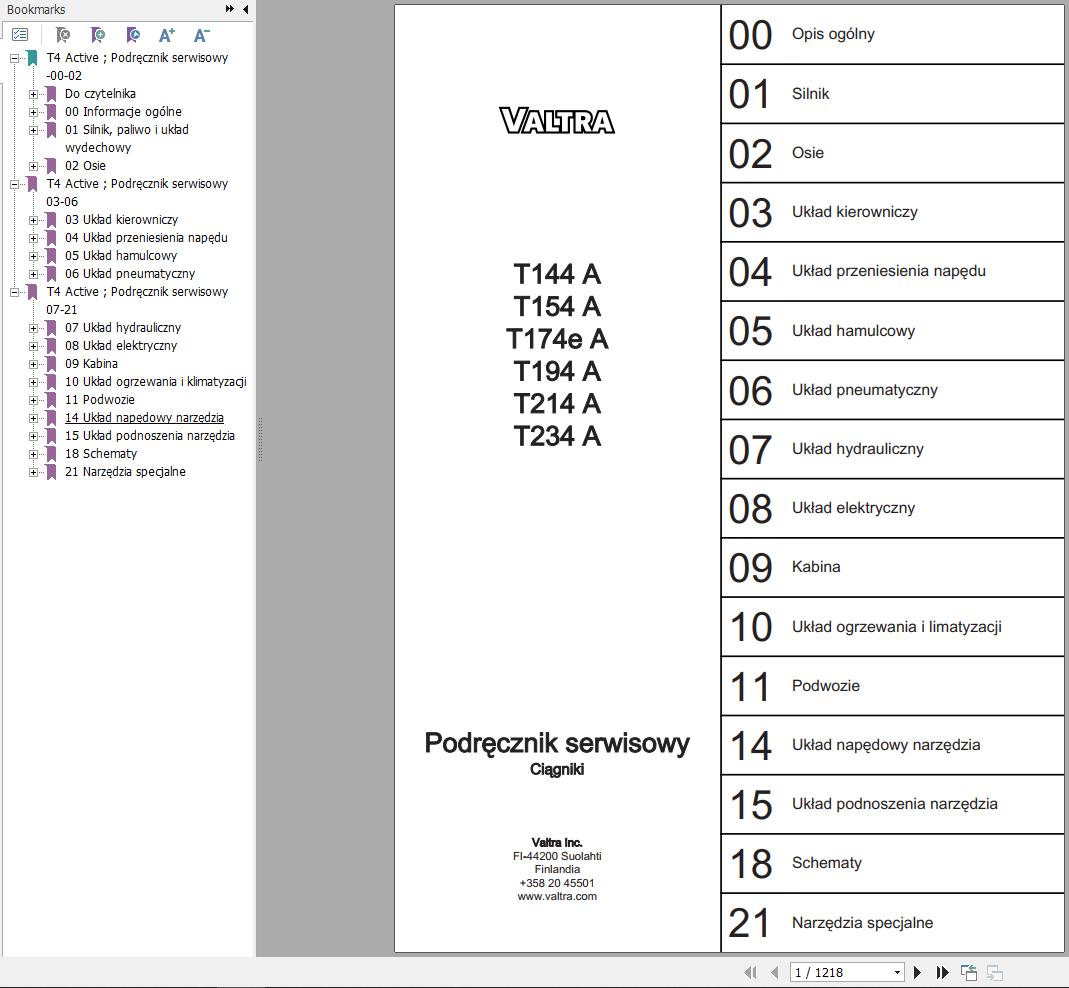Expand the '08 Układ elektryczny' bookmark
This screenshot has width=1069, height=988.
tap(33, 346)
